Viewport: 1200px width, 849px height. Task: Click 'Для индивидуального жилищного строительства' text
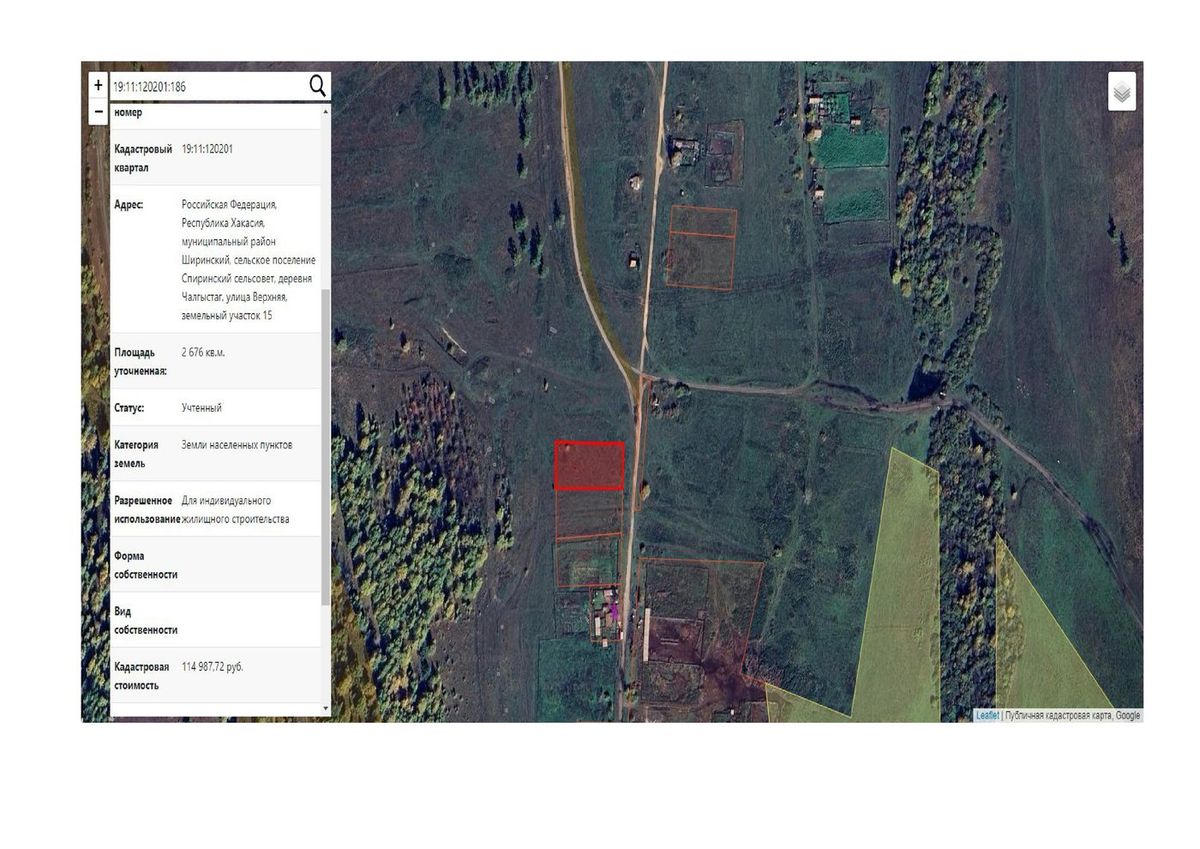[x=235, y=510]
